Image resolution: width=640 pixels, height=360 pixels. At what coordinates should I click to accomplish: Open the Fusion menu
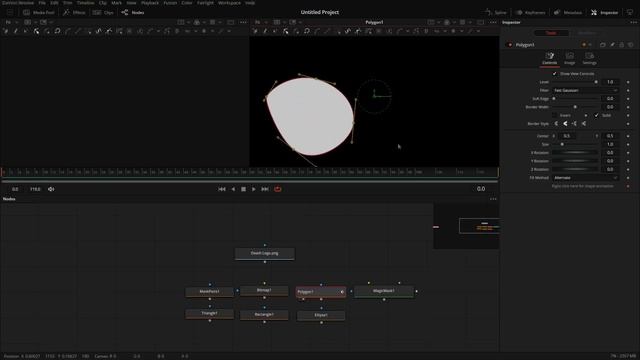(170, 3)
